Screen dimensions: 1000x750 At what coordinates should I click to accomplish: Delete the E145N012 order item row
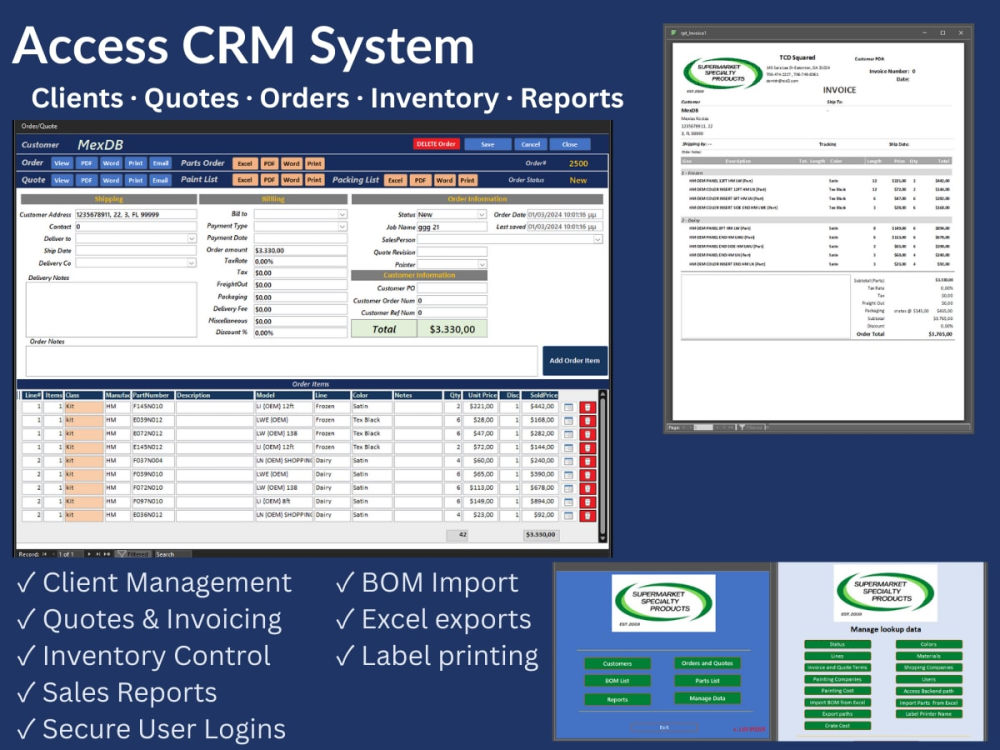[x=587, y=448]
